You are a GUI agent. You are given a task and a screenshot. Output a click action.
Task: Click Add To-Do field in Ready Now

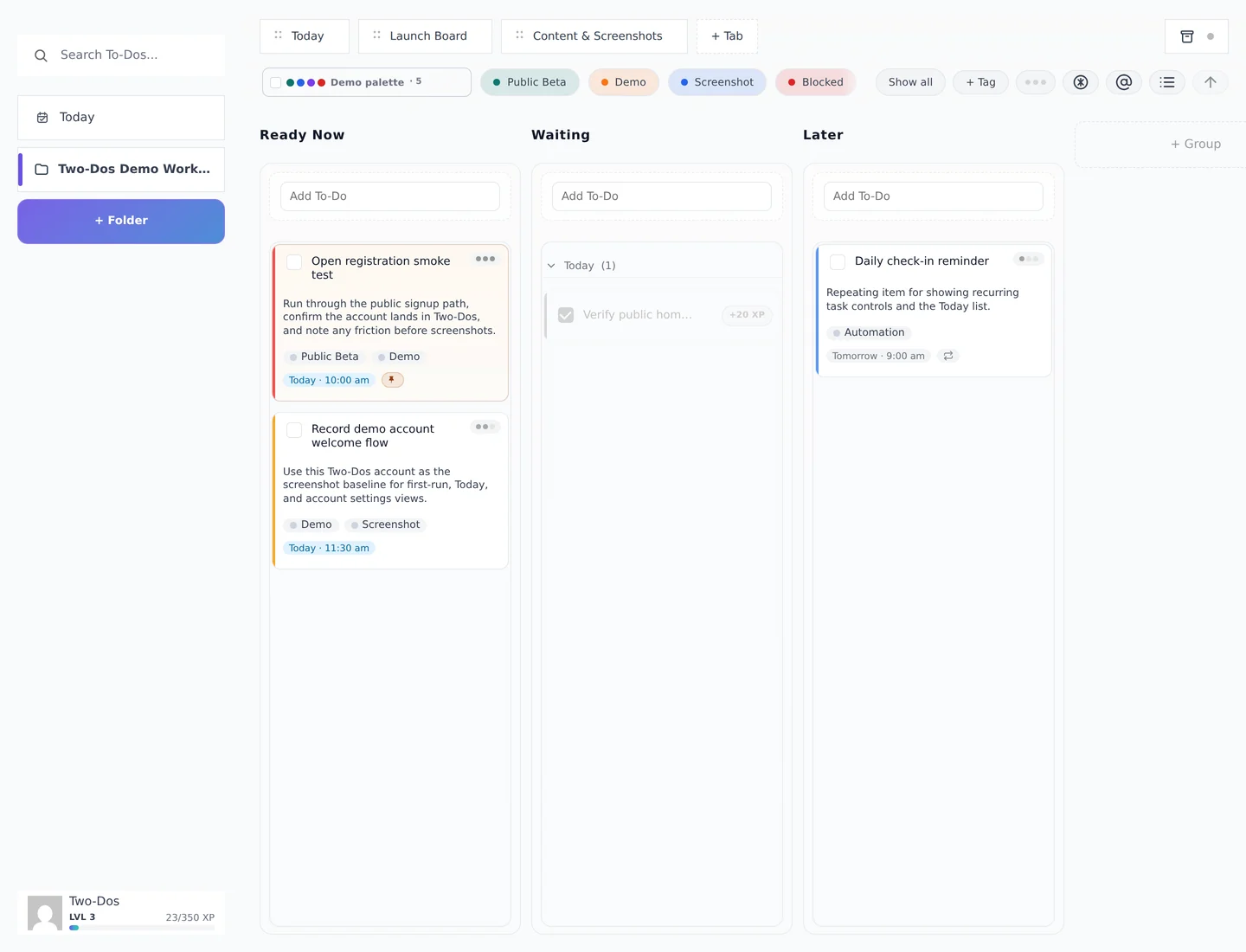point(390,196)
